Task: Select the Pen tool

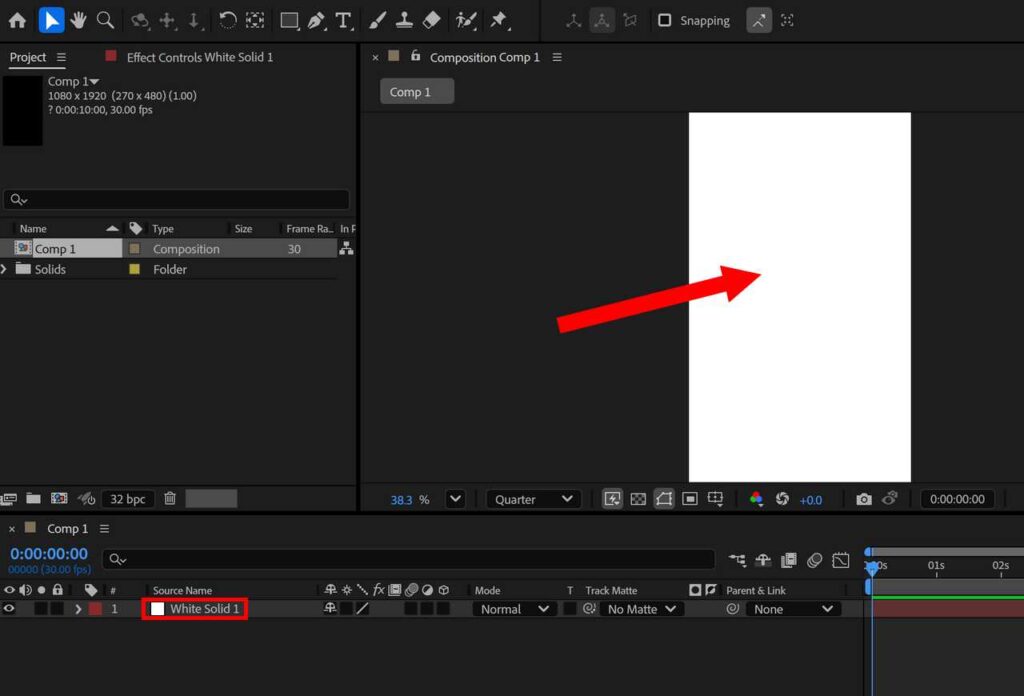Action: 316,20
